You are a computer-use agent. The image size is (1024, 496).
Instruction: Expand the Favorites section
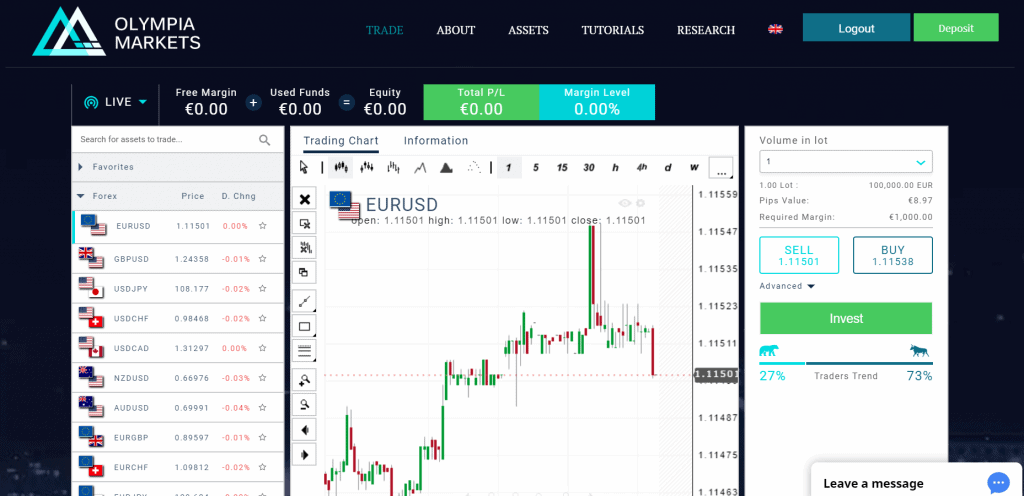tap(178, 167)
